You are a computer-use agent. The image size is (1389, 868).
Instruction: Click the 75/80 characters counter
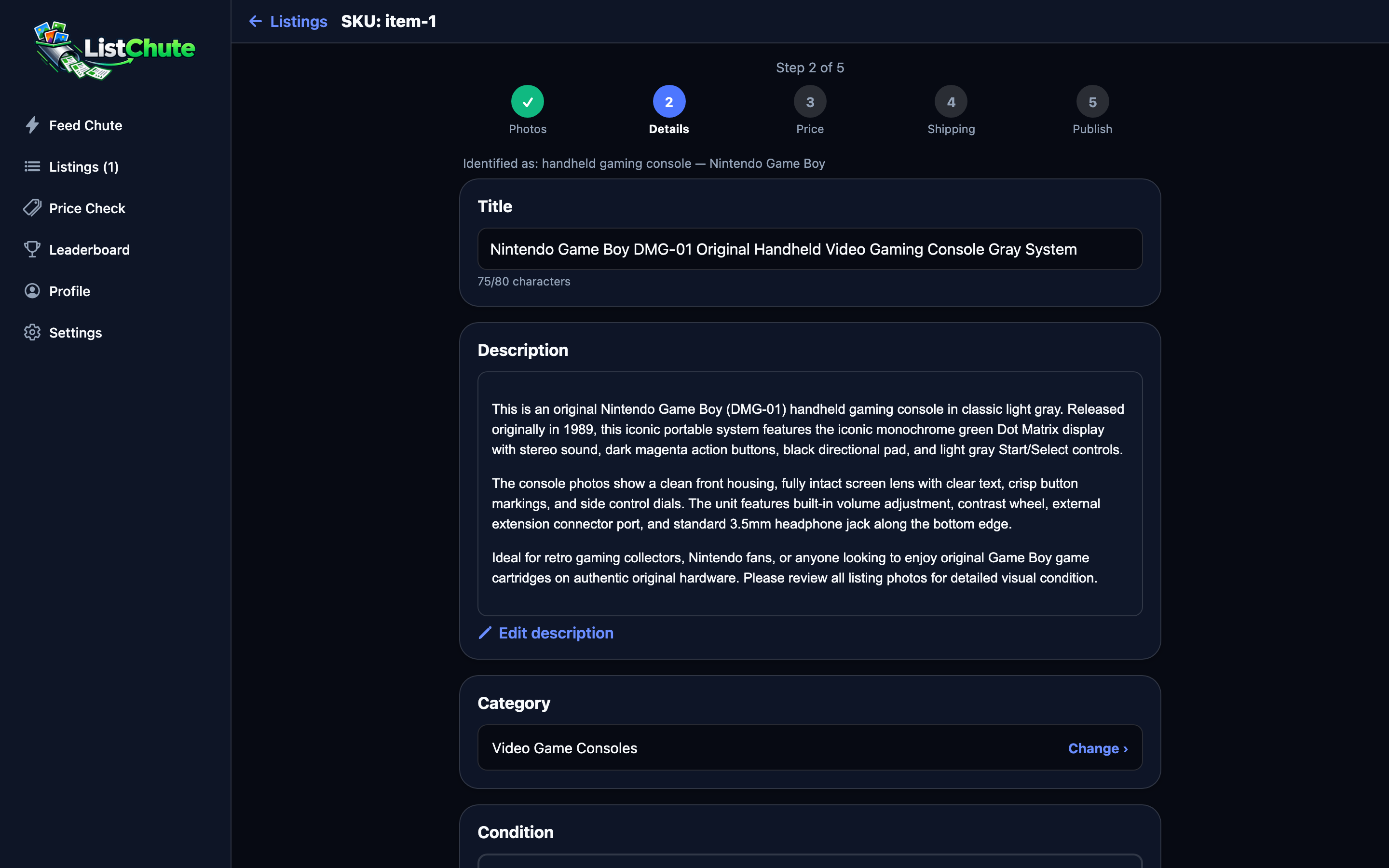(x=523, y=281)
